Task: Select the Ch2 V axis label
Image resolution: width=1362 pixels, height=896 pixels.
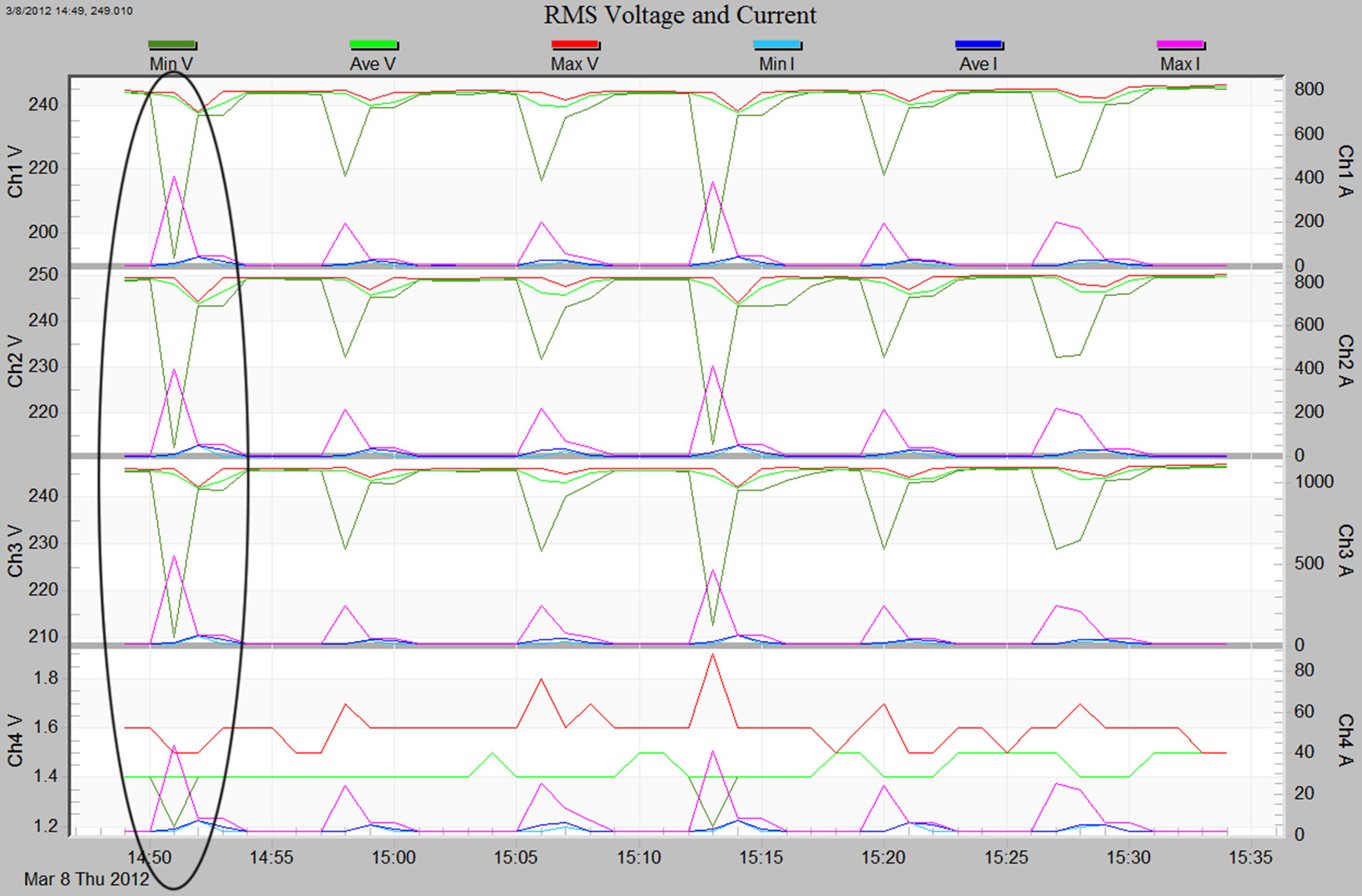Action: point(15,362)
